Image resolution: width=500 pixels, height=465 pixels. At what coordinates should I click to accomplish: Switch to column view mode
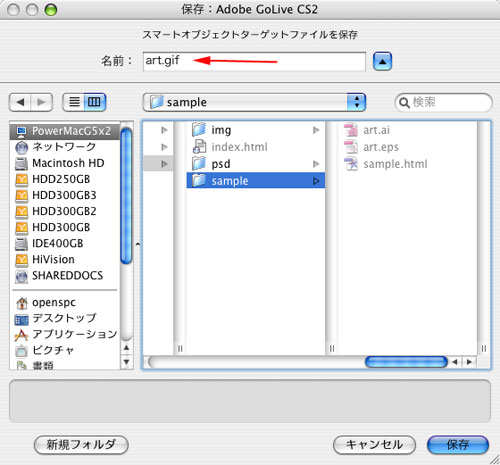click(x=95, y=102)
